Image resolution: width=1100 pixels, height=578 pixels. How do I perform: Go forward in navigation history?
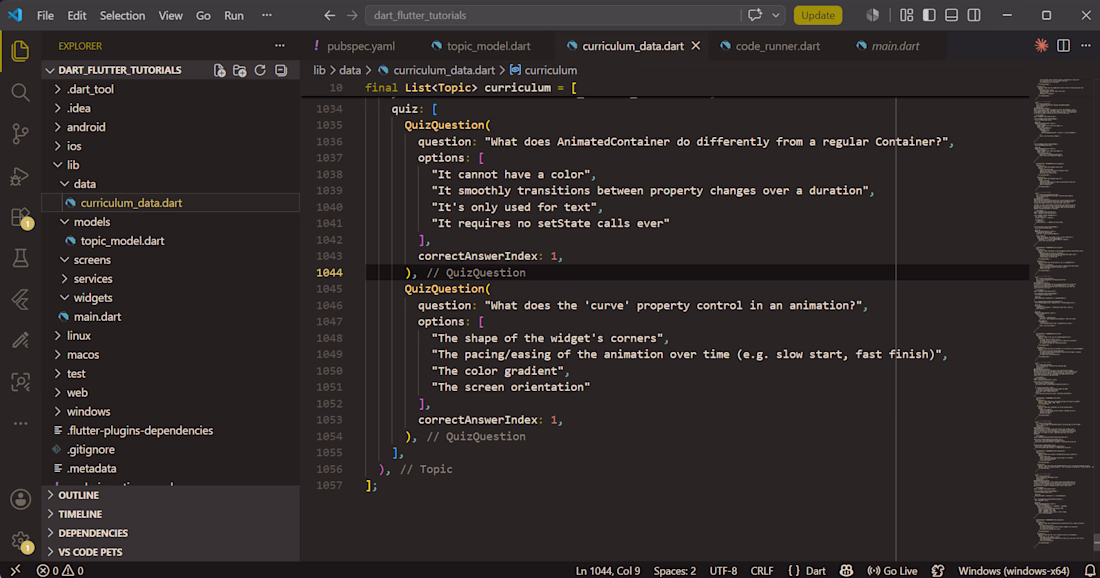[x=352, y=15]
